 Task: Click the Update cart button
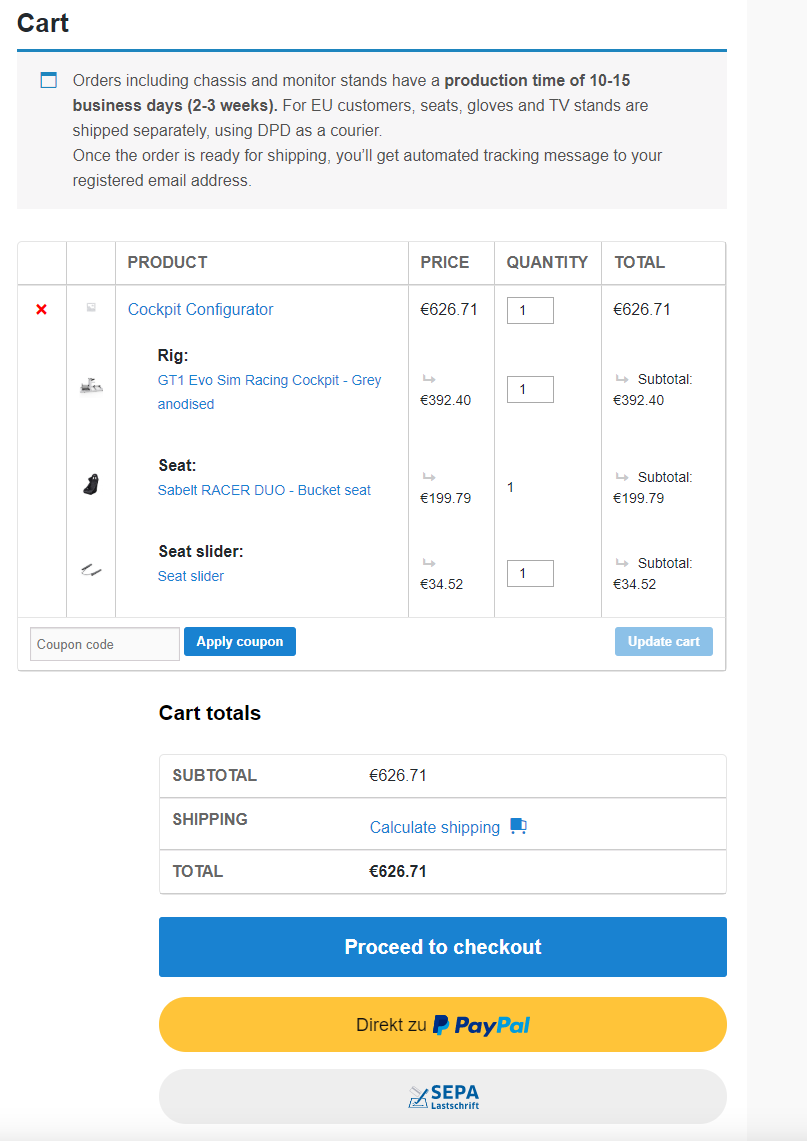[664, 642]
